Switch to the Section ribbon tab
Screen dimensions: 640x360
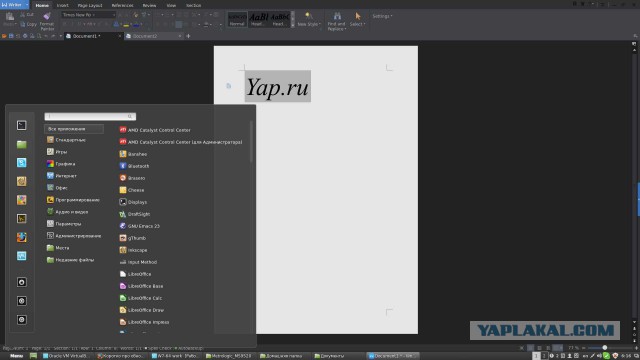193,5
